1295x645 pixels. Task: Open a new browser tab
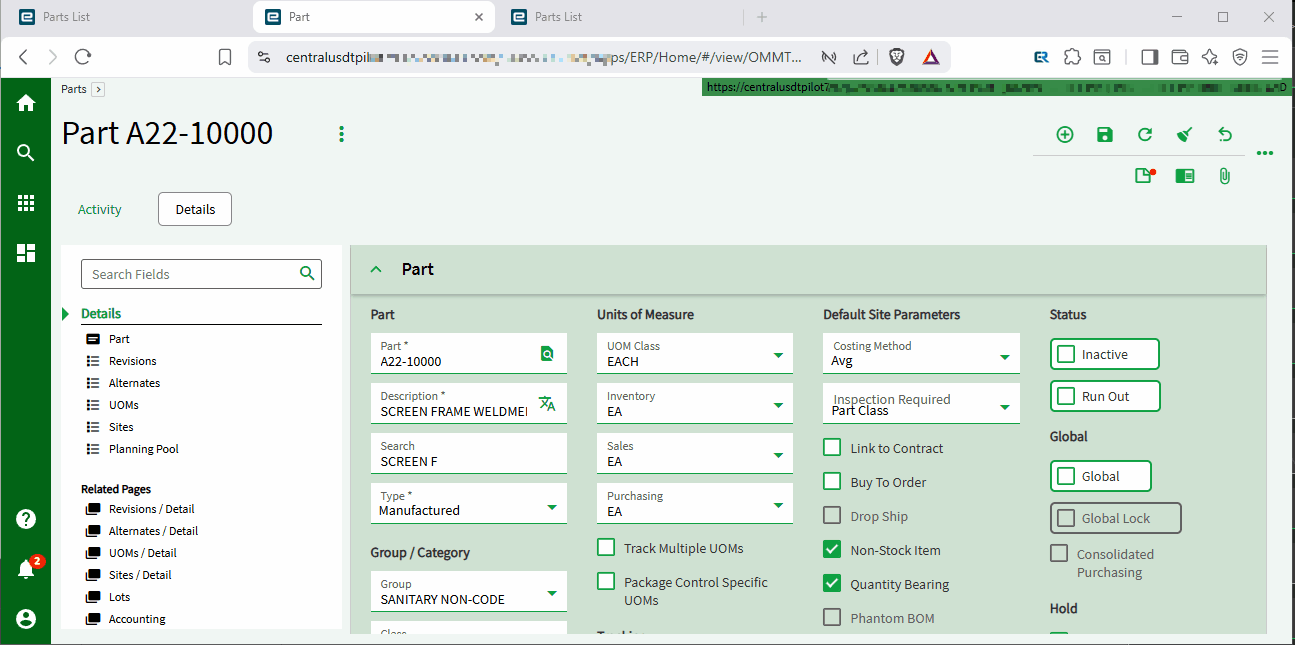point(762,17)
